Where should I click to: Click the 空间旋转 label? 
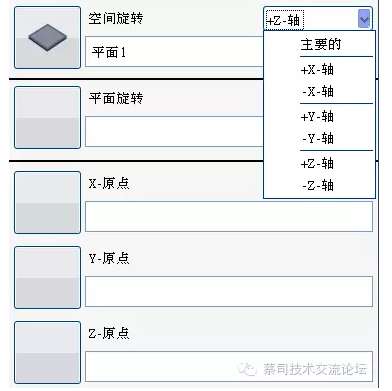[x=116, y=19]
